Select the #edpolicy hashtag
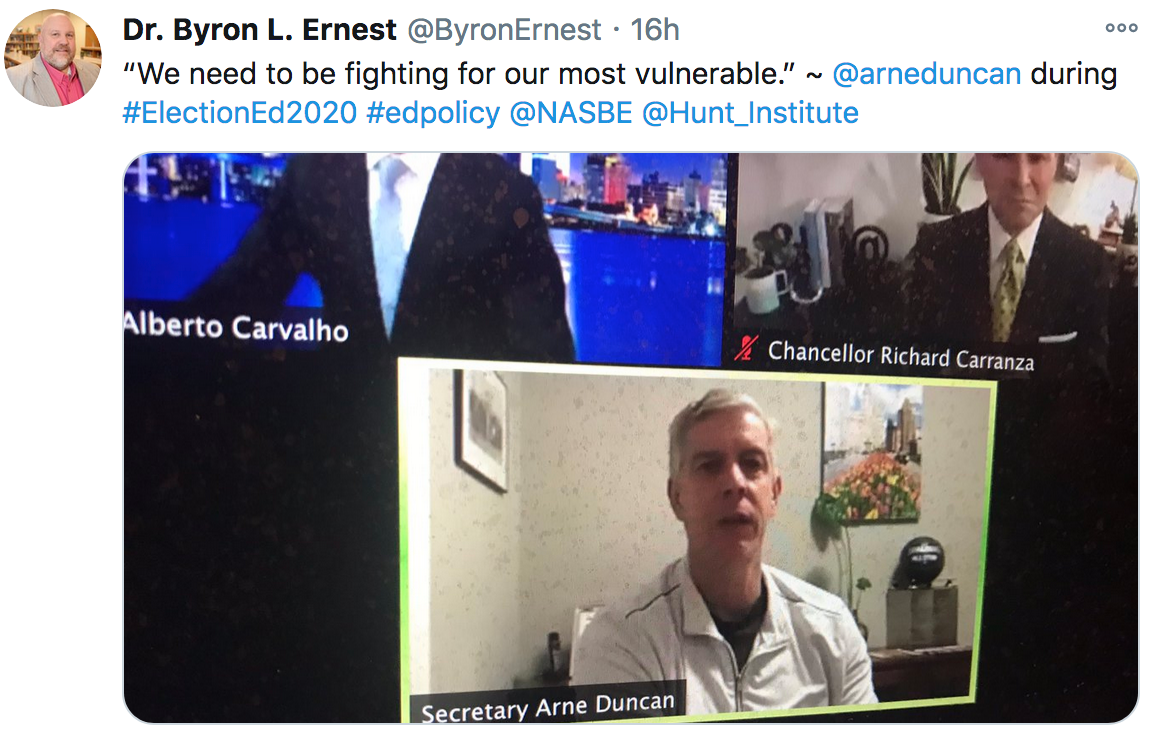Screen dimensions: 1152x742 [433, 113]
